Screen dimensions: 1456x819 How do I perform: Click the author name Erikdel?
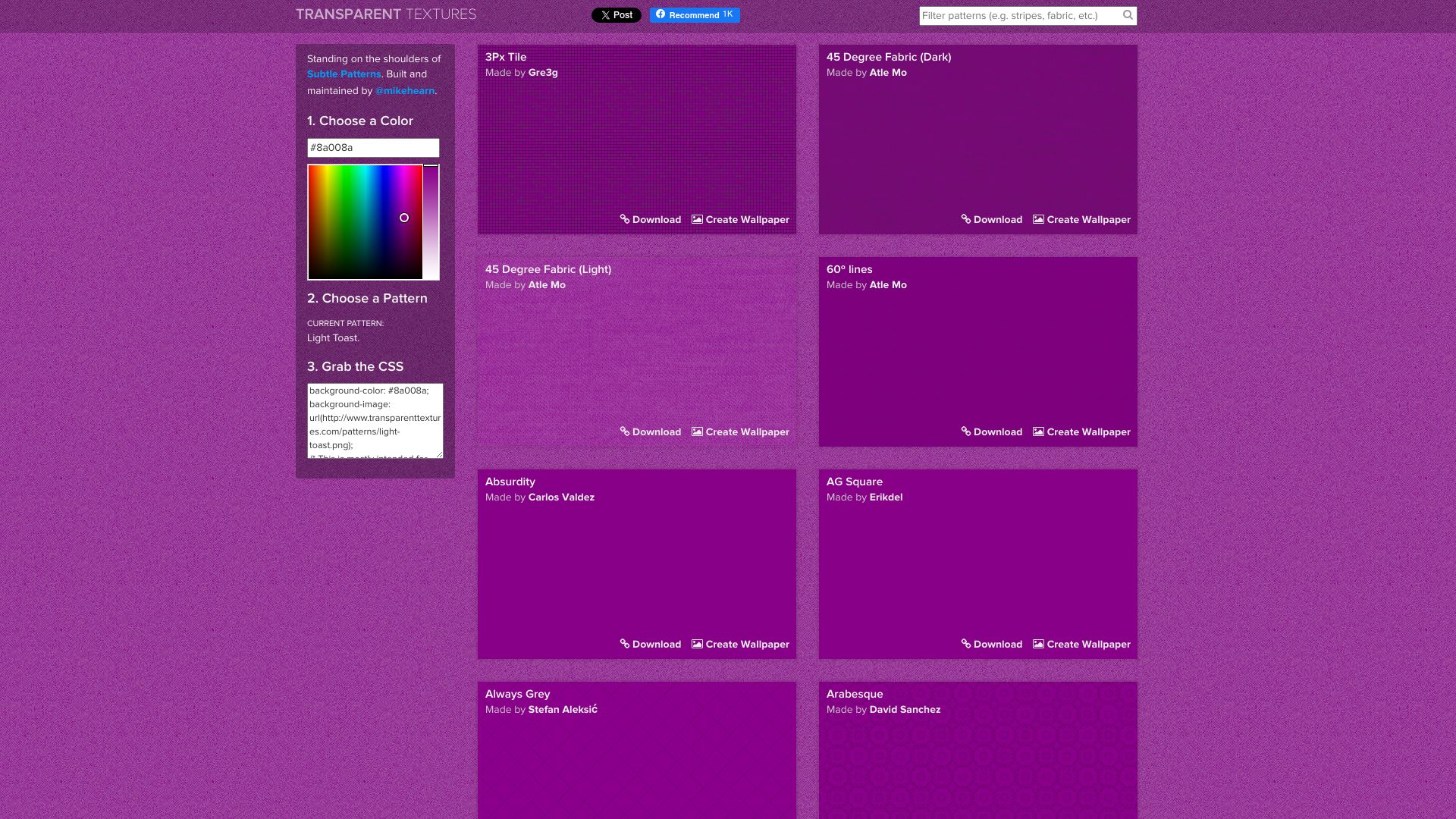[886, 497]
